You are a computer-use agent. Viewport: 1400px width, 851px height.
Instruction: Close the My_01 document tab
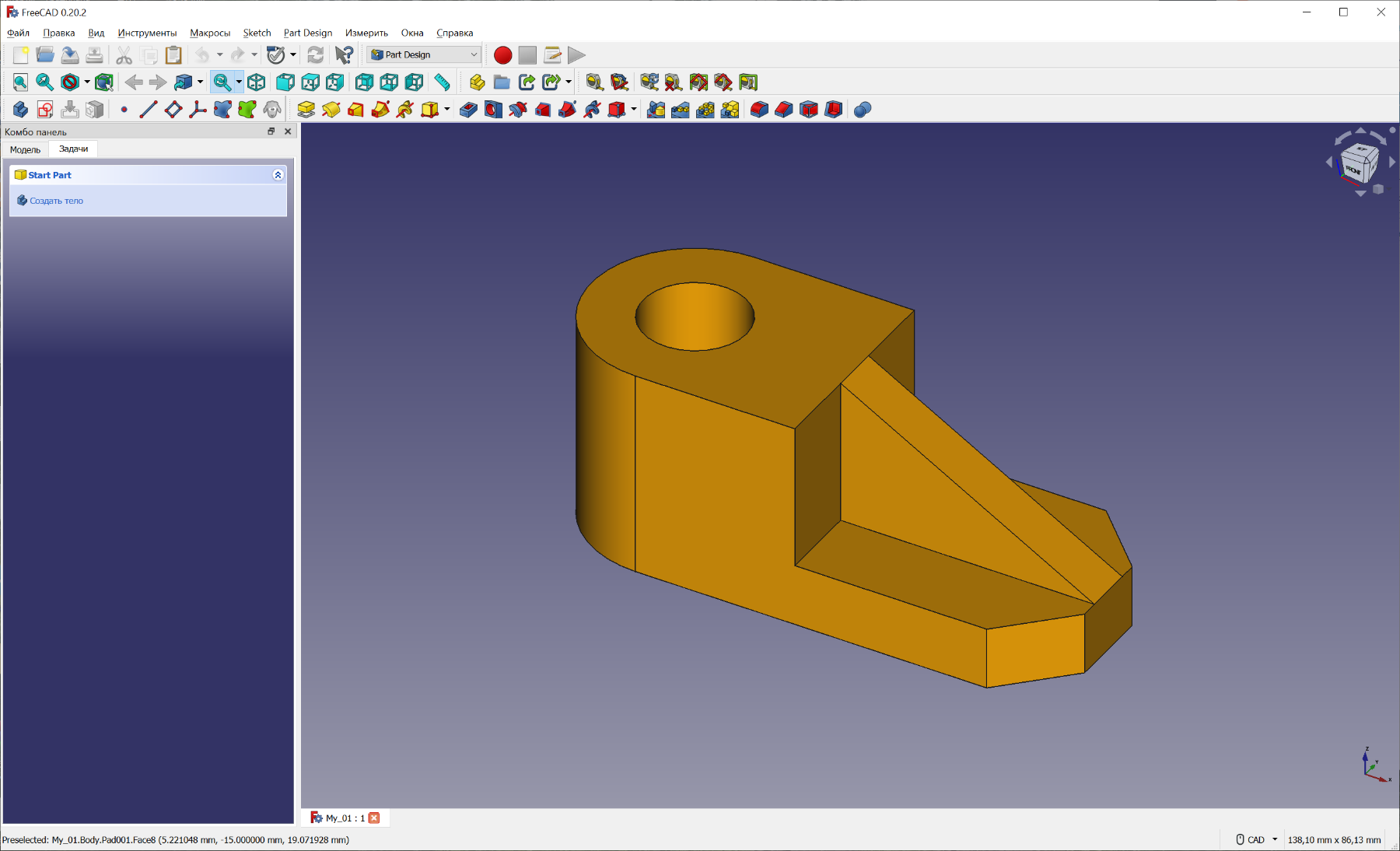(374, 818)
